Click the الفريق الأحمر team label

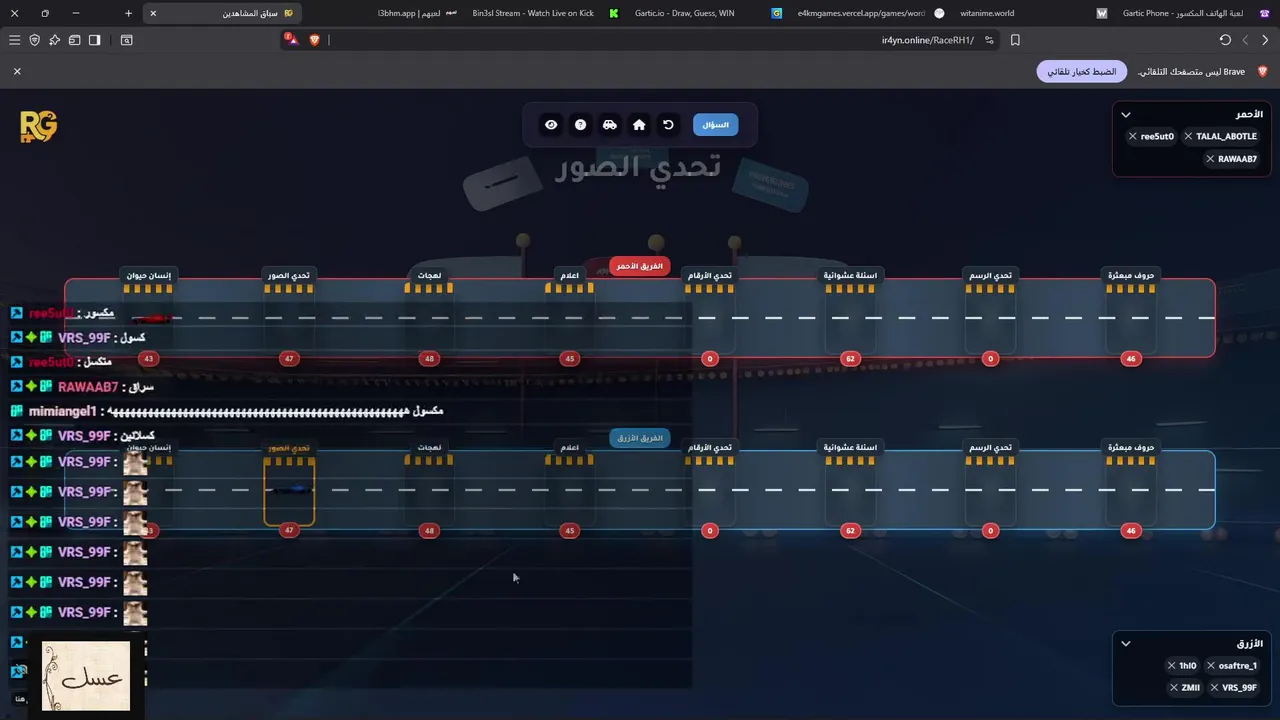pos(640,266)
